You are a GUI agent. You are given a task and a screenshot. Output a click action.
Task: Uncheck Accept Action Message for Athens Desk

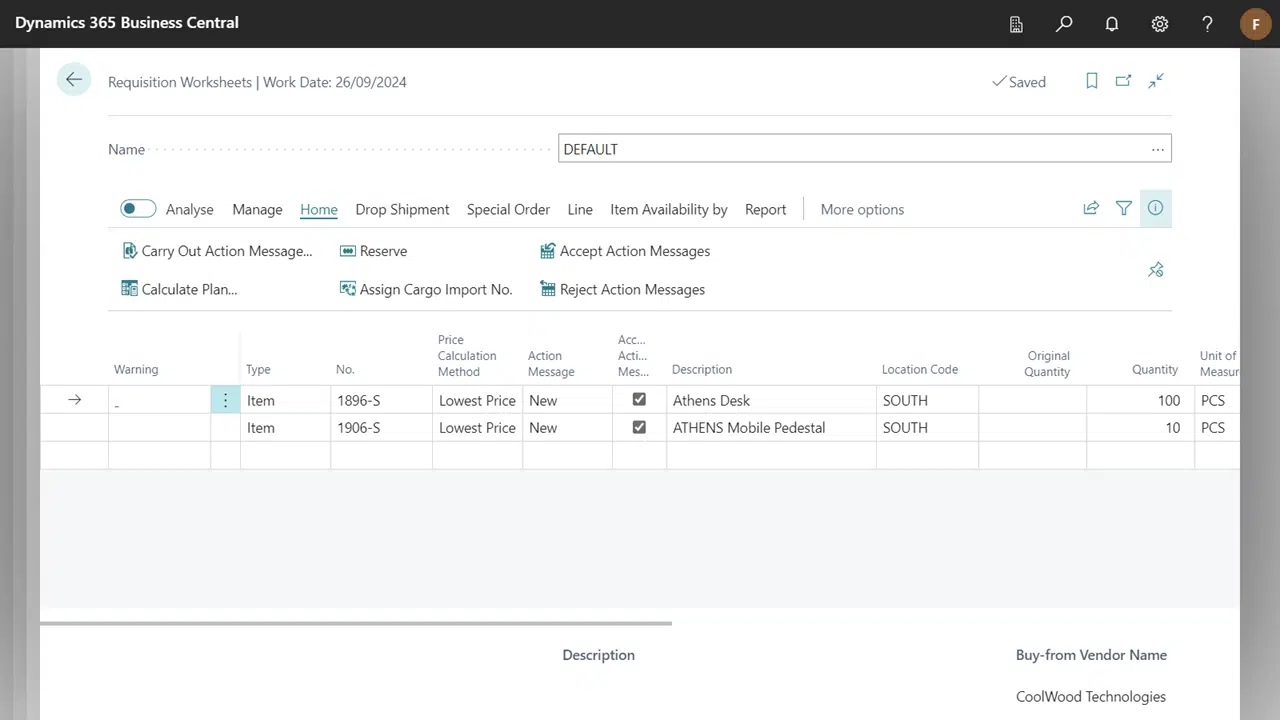639,400
